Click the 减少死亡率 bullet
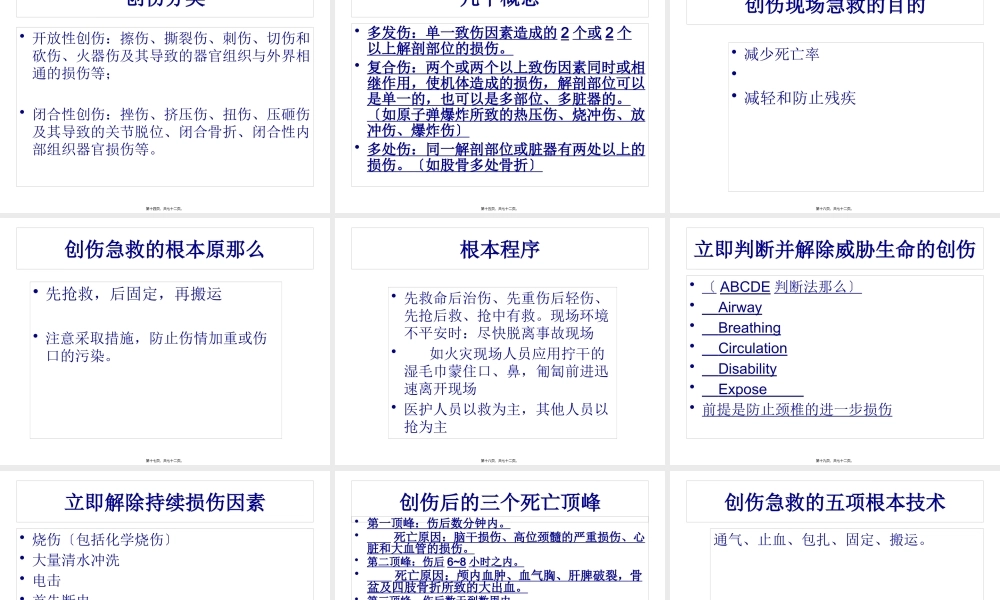 (781, 54)
